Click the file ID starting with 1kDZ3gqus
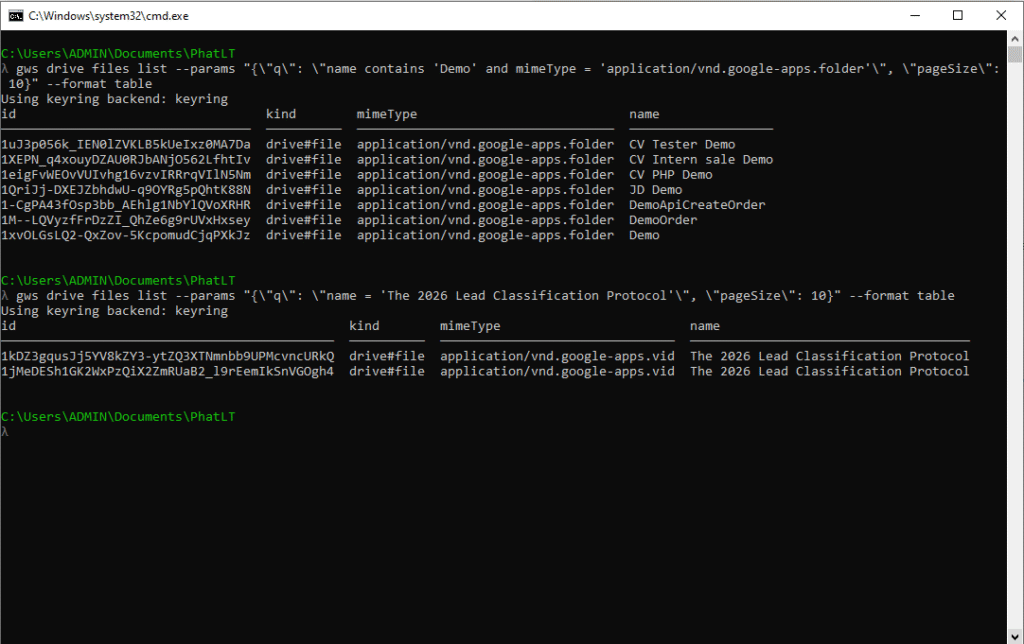1024x644 pixels. [x=167, y=356]
